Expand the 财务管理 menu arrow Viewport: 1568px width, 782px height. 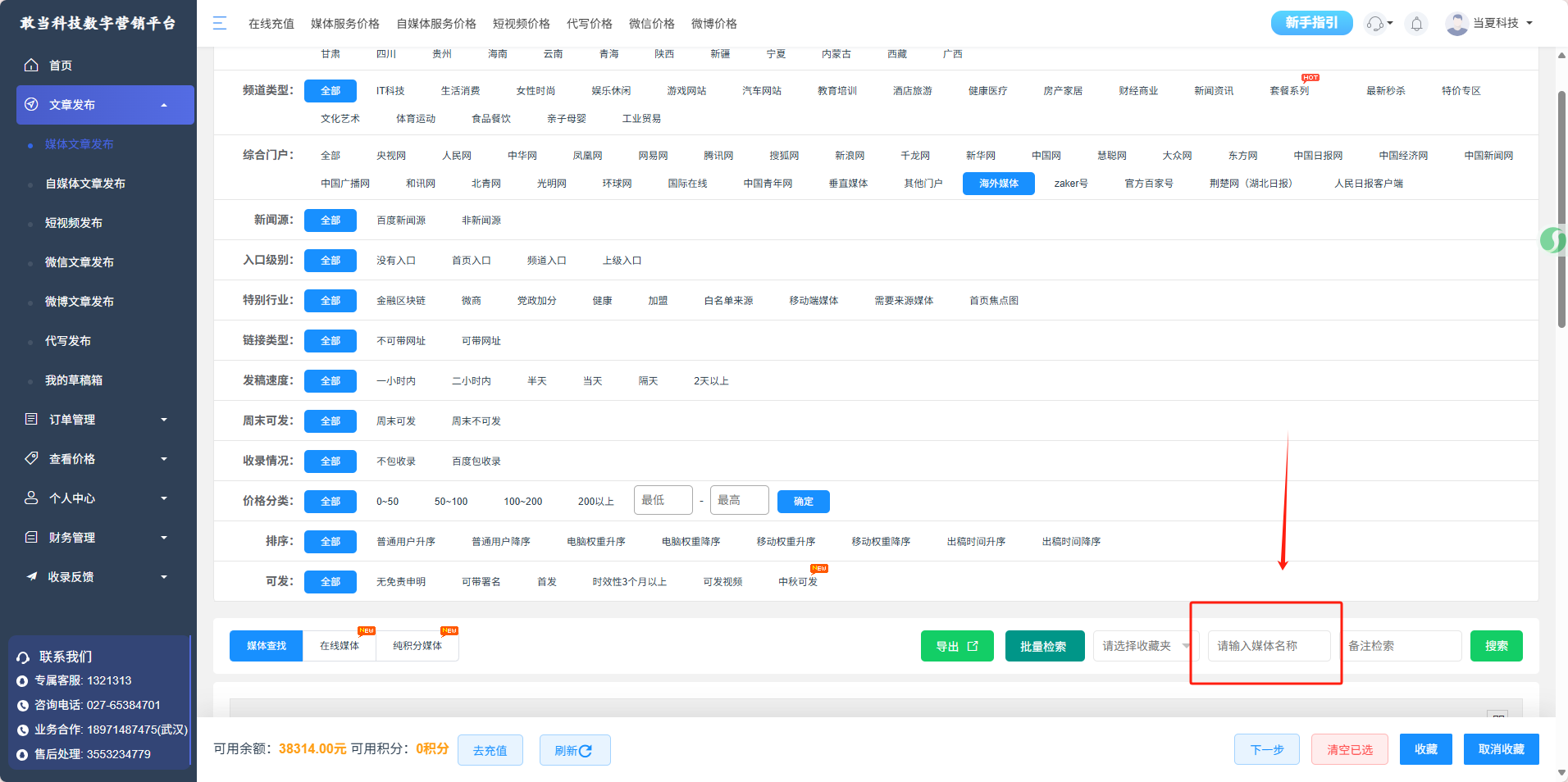(164, 538)
